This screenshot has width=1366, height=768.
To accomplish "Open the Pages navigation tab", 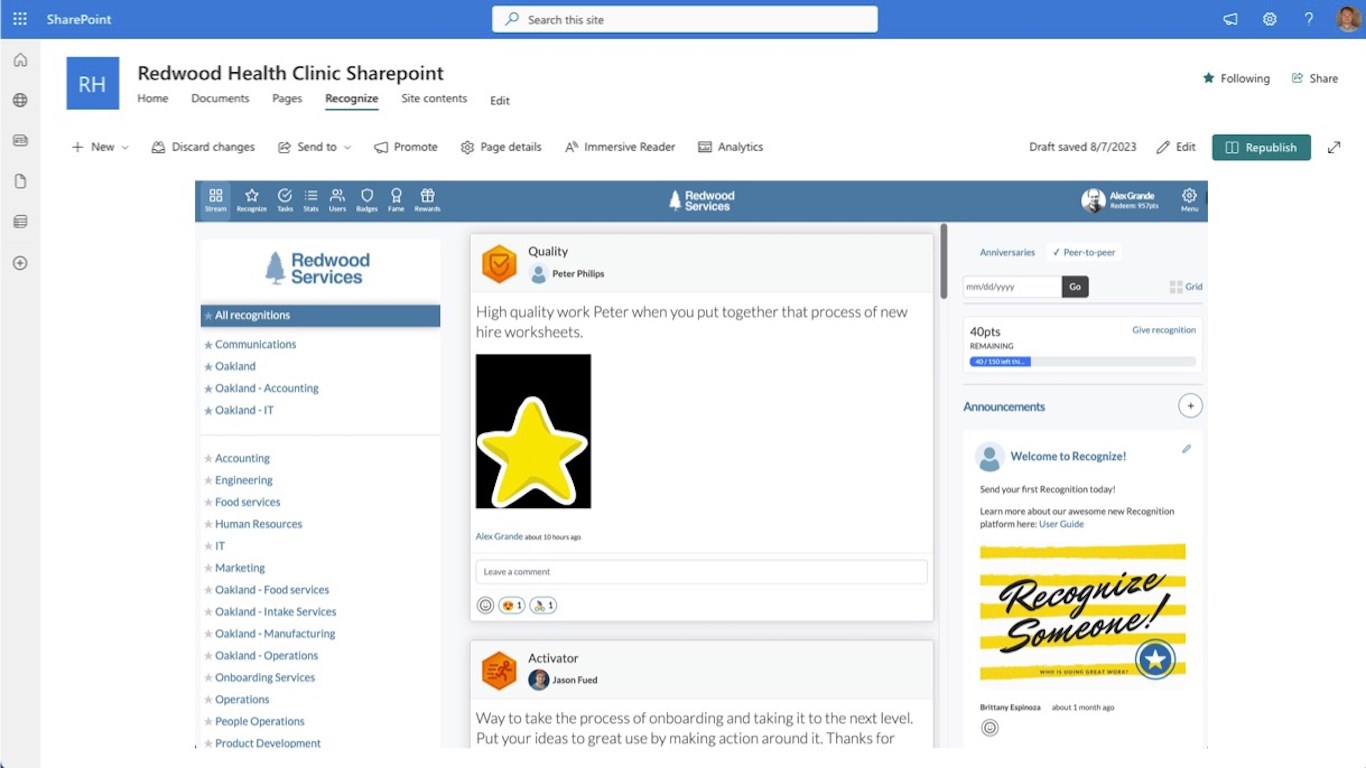I will [287, 98].
